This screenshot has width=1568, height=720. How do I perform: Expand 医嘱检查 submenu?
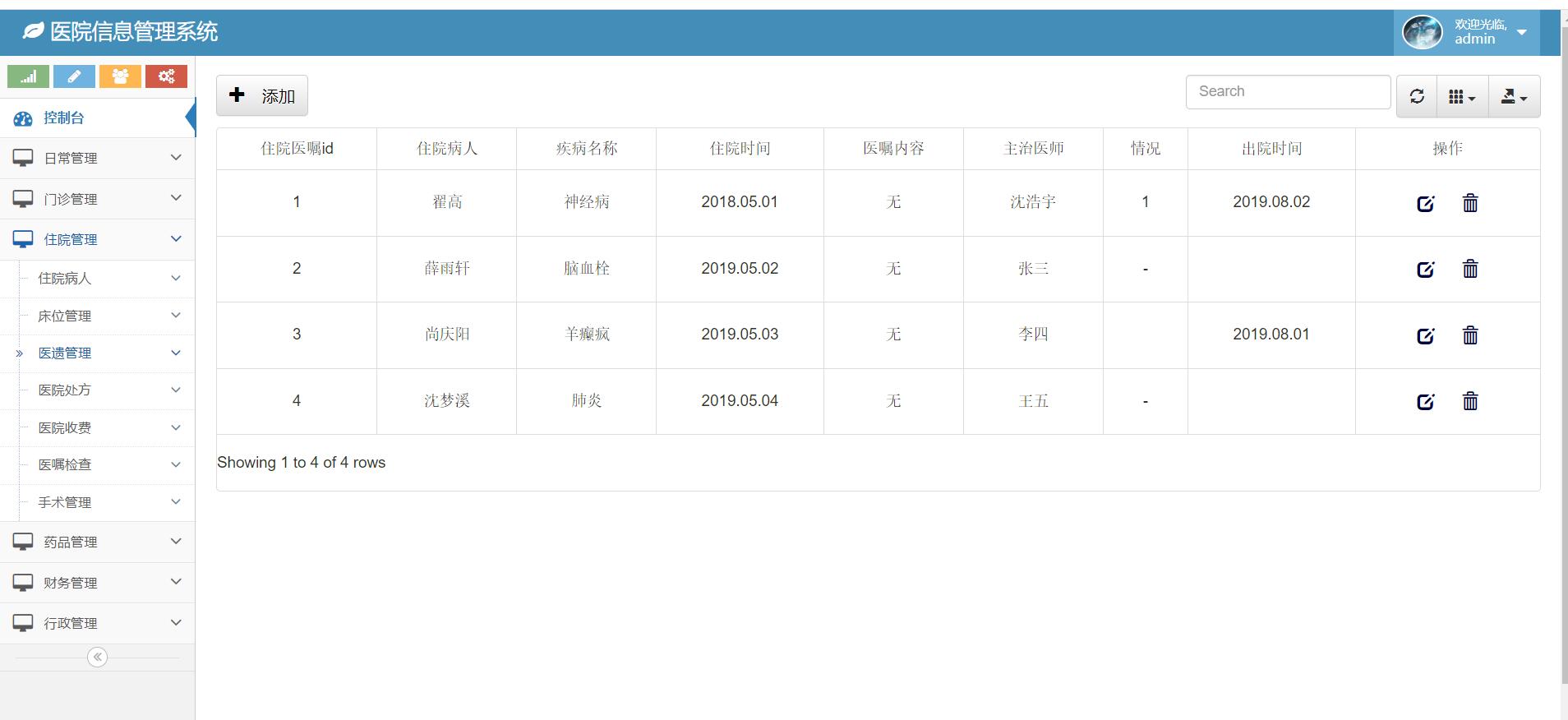107,464
